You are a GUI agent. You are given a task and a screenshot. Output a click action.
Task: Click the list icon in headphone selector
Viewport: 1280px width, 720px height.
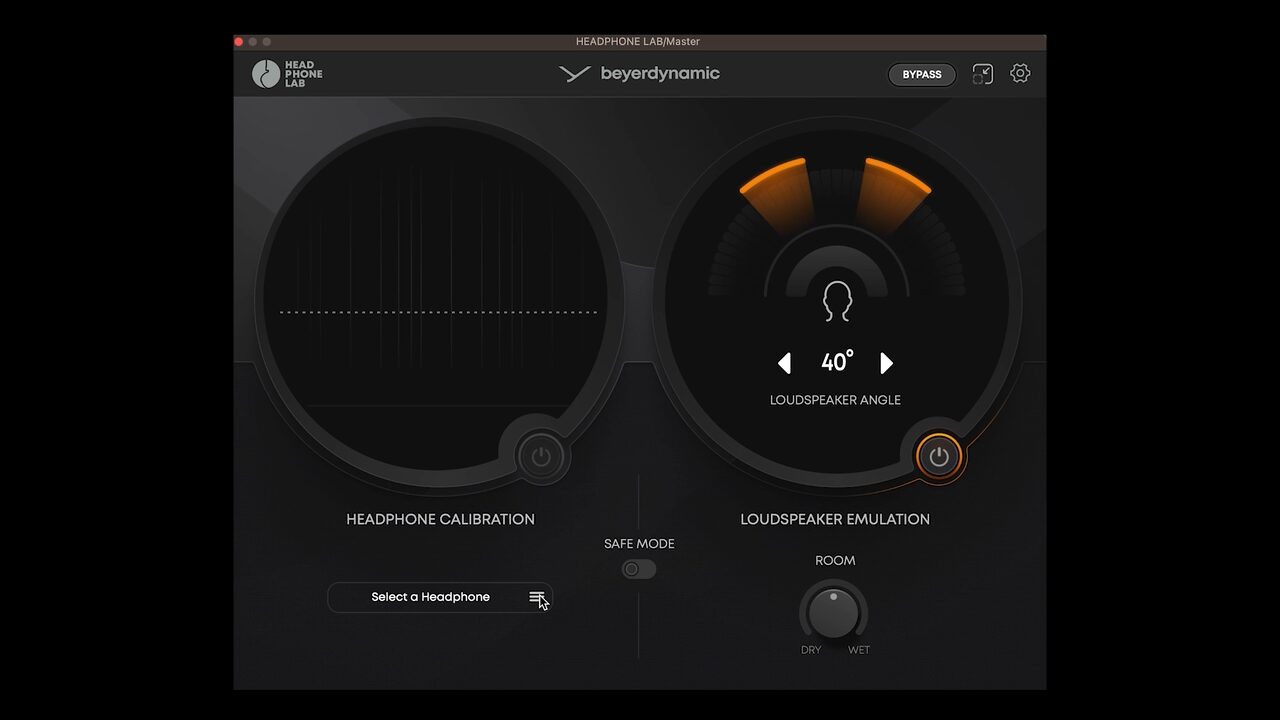(x=537, y=597)
